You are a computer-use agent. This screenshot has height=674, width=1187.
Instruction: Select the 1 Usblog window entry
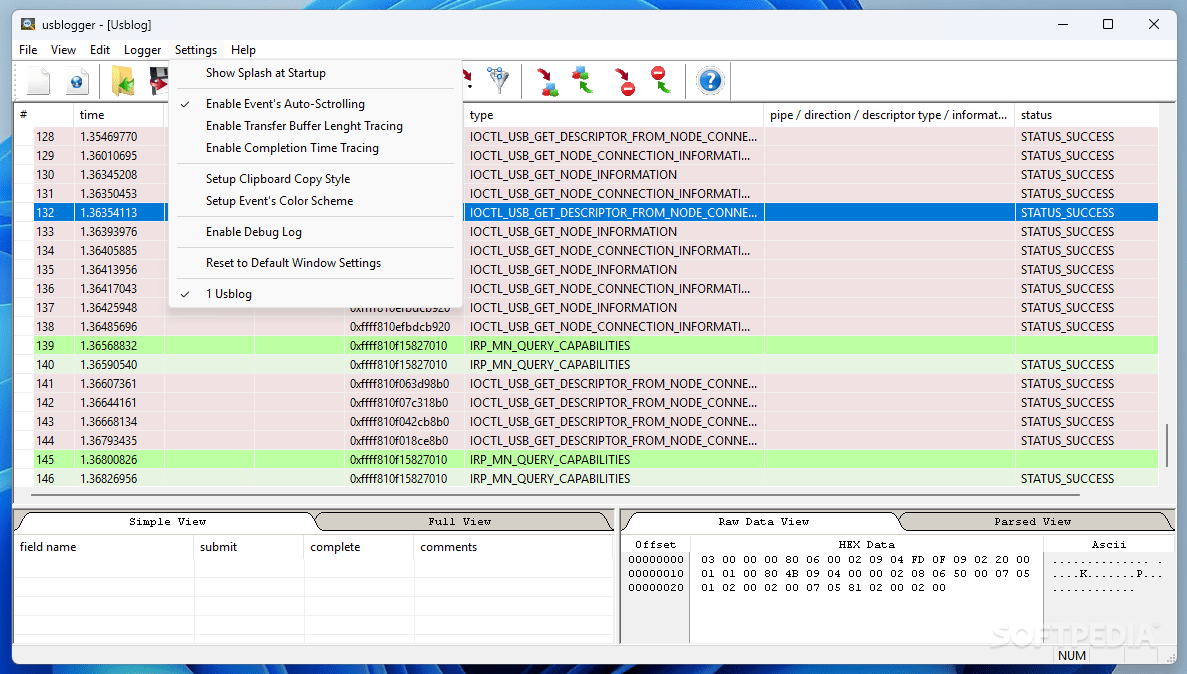click(229, 294)
